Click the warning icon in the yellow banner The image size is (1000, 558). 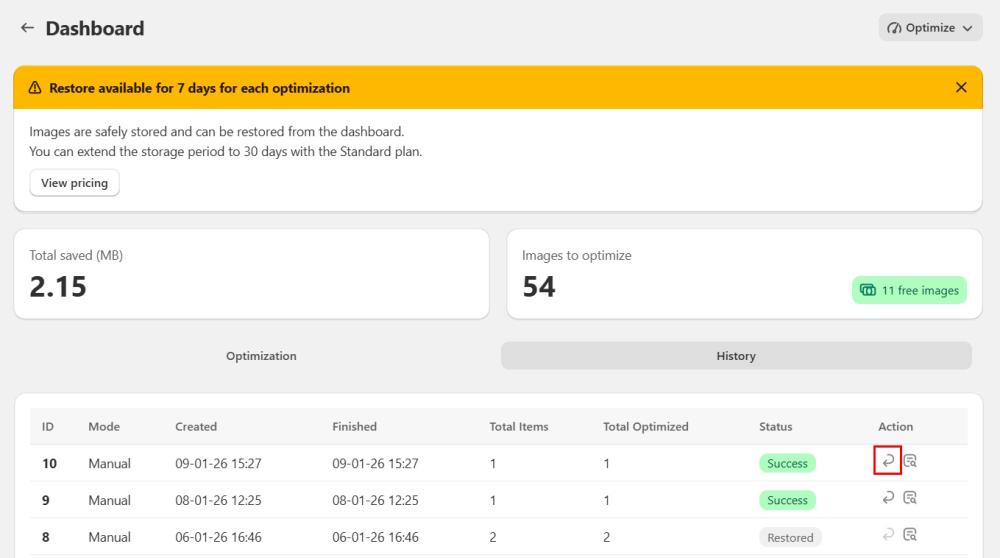pyautogui.click(x=35, y=88)
